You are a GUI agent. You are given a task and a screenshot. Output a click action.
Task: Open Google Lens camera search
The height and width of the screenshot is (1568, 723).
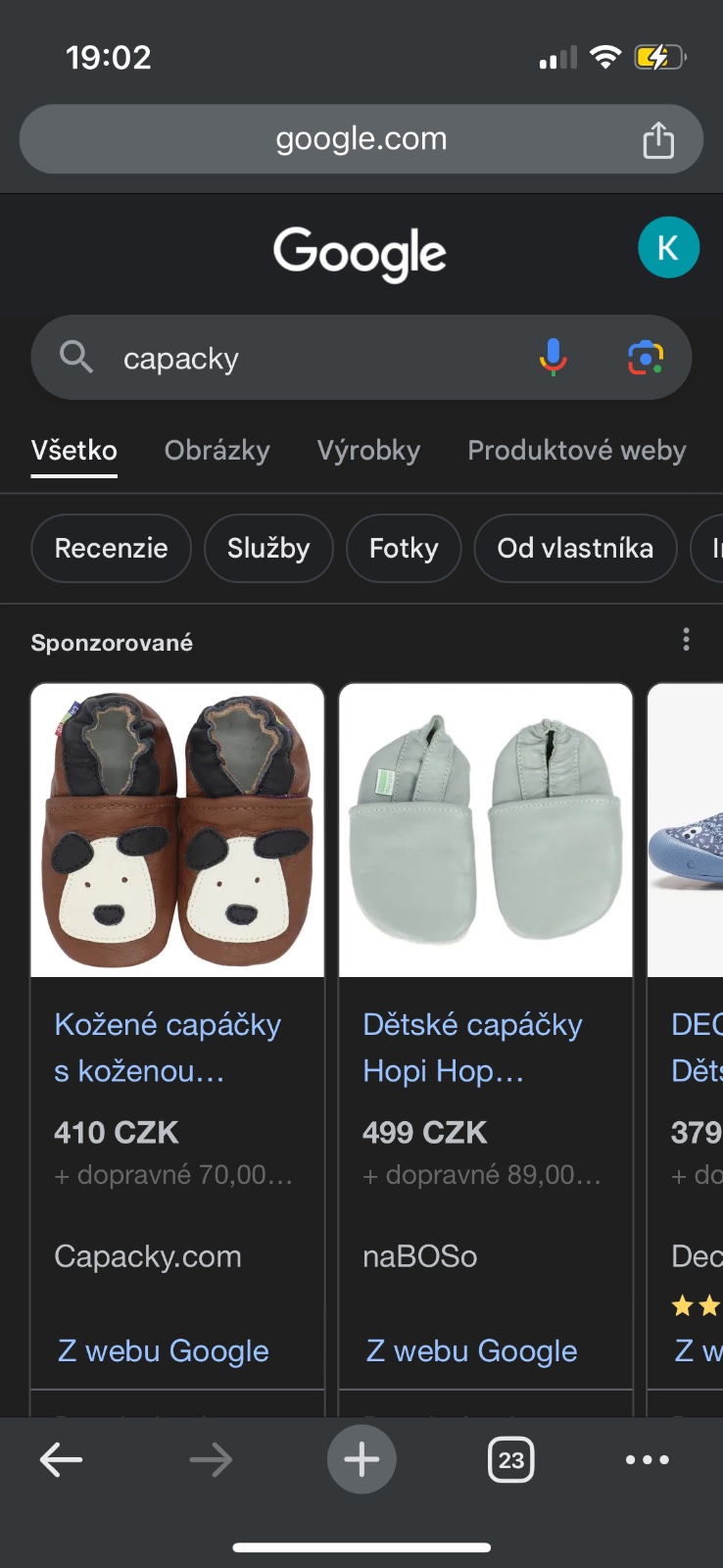(645, 358)
